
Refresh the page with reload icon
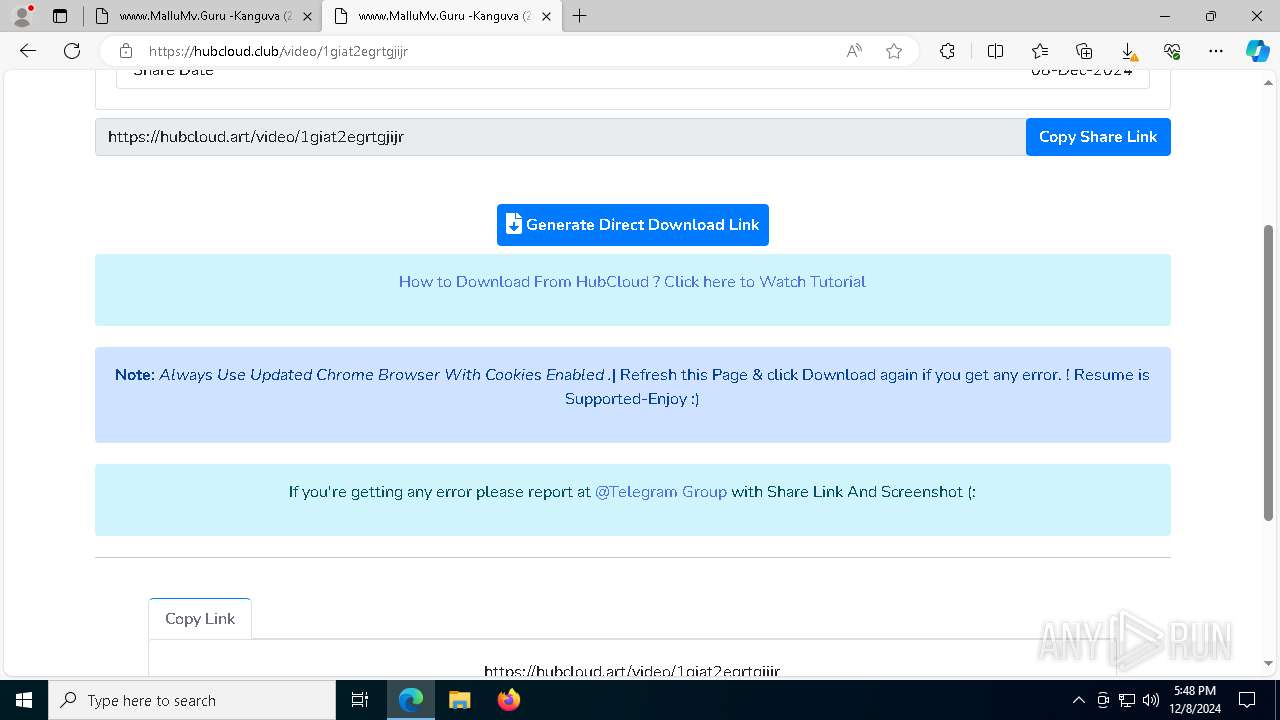[72, 51]
